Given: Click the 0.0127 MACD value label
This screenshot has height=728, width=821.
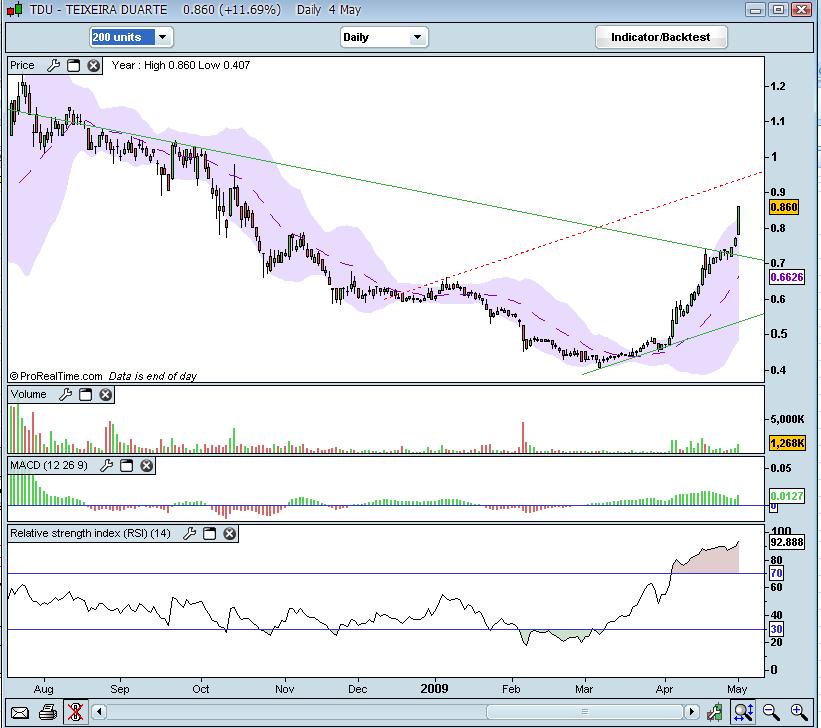Looking at the screenshot, I should [x=787, y=495].
